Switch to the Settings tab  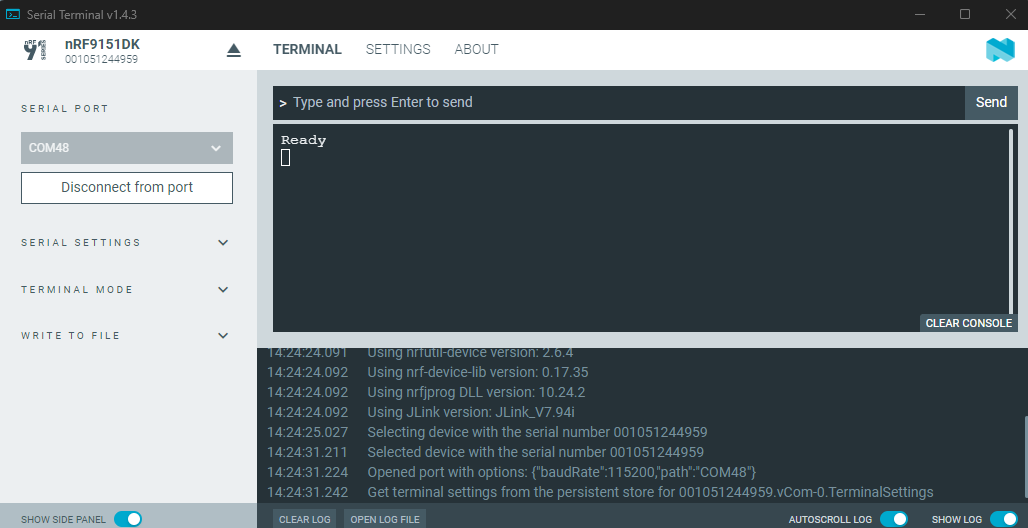pyautogui.click(x=398, y=50)
